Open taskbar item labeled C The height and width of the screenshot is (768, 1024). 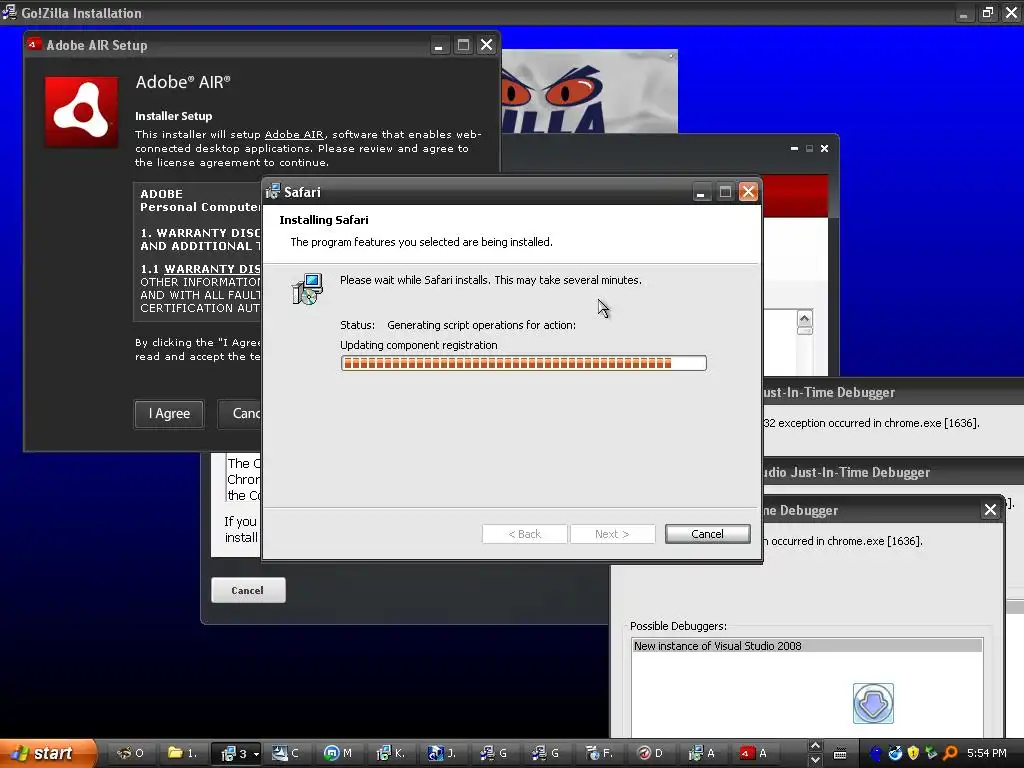pos(286,753)
